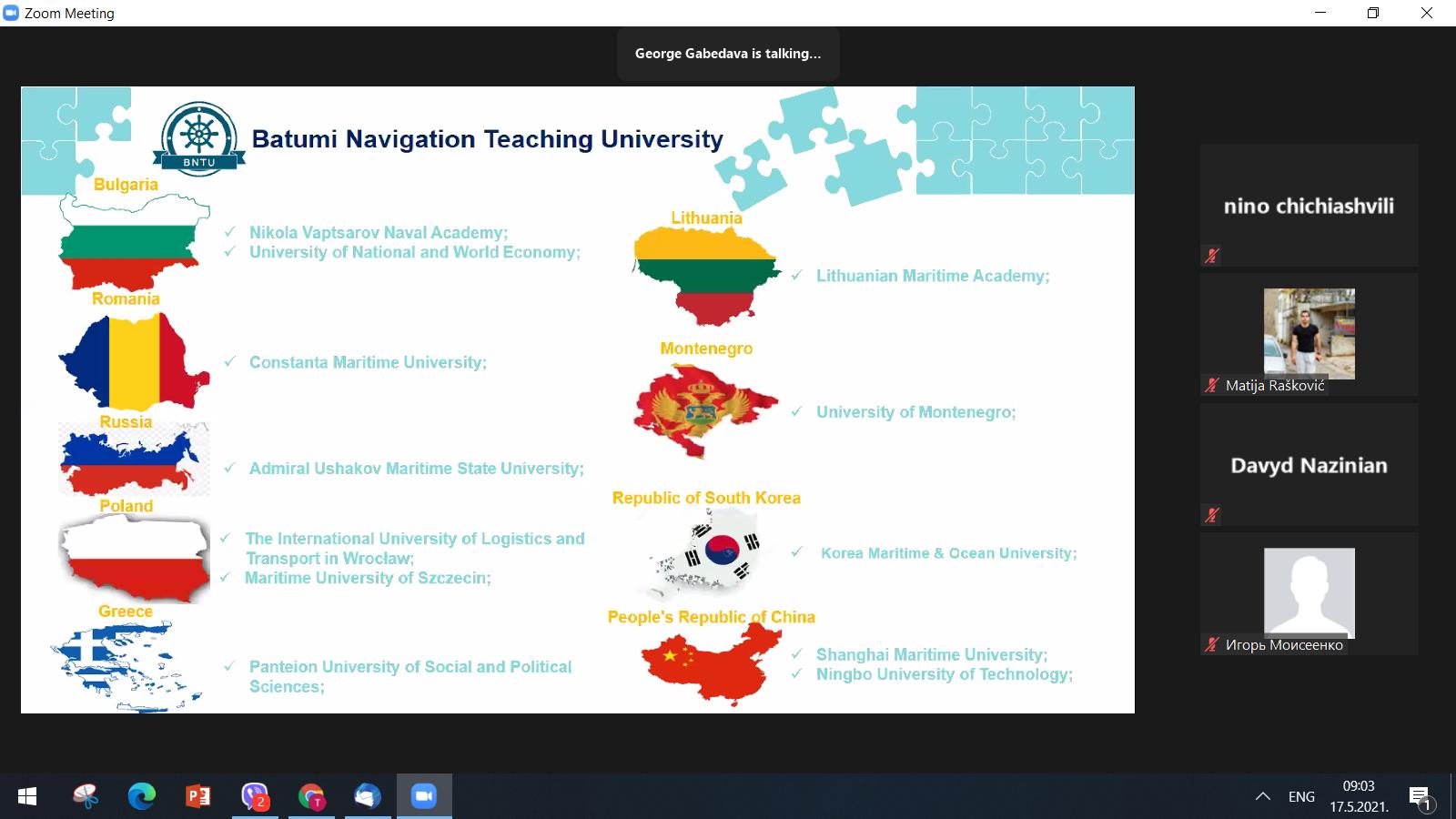
Task: Click Matija Rašković's muted microphone icon
Action: coord(1211,385)
